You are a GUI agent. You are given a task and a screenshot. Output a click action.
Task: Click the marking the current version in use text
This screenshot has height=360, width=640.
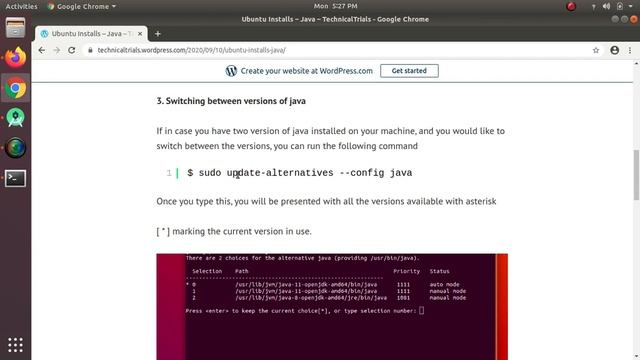242,231
